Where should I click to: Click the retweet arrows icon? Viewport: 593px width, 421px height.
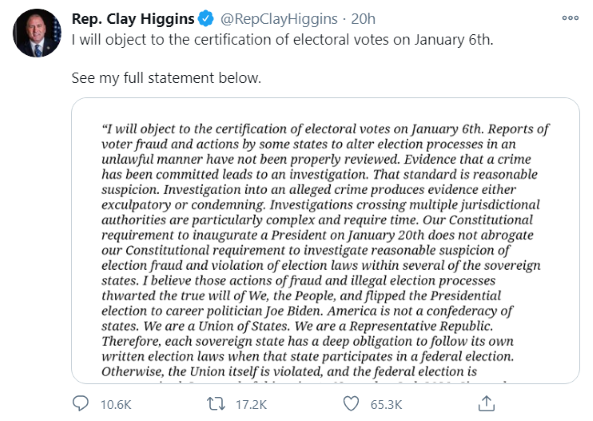tap(216, 404)
